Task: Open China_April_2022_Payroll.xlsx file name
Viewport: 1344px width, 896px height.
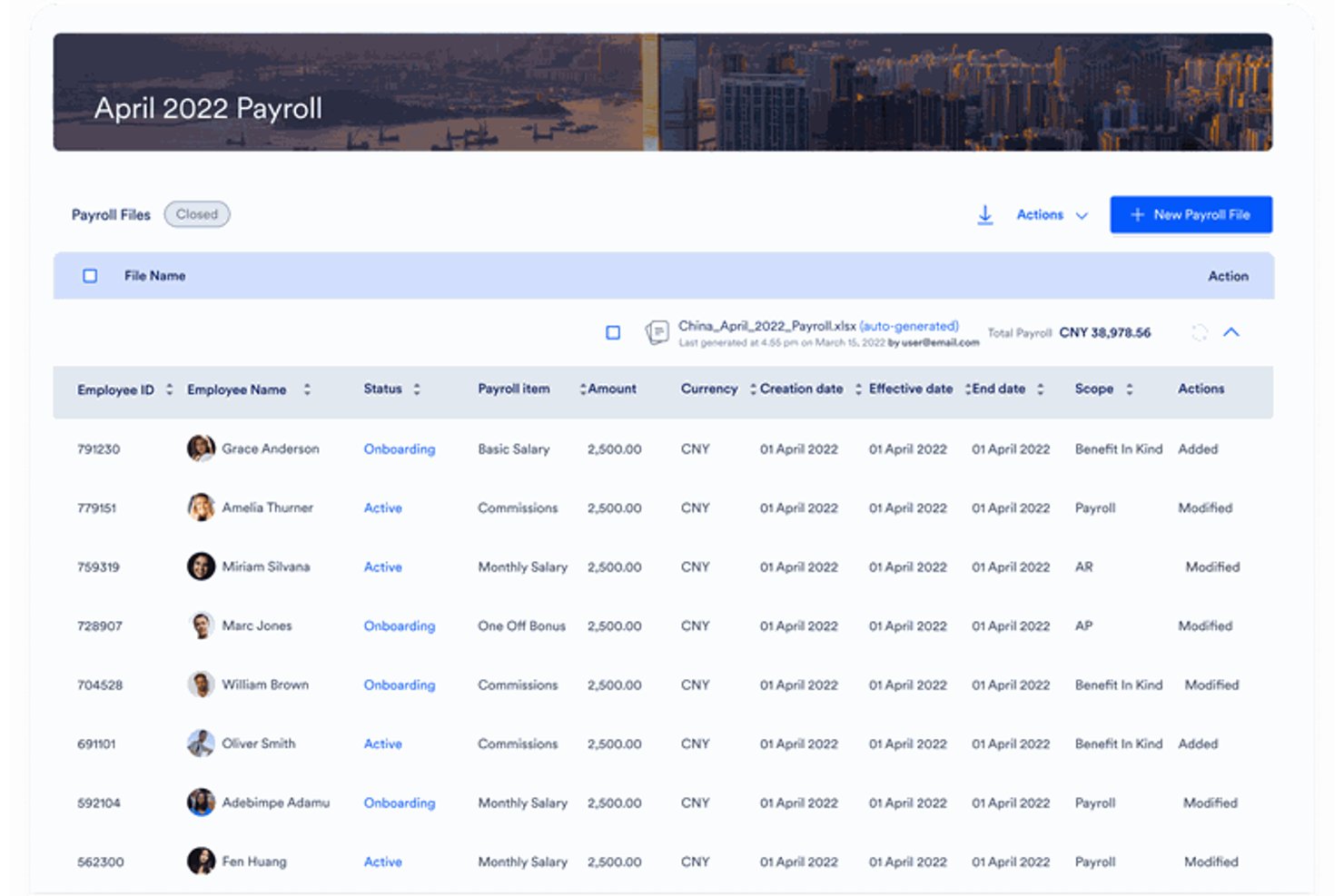Action: [766, 326]
